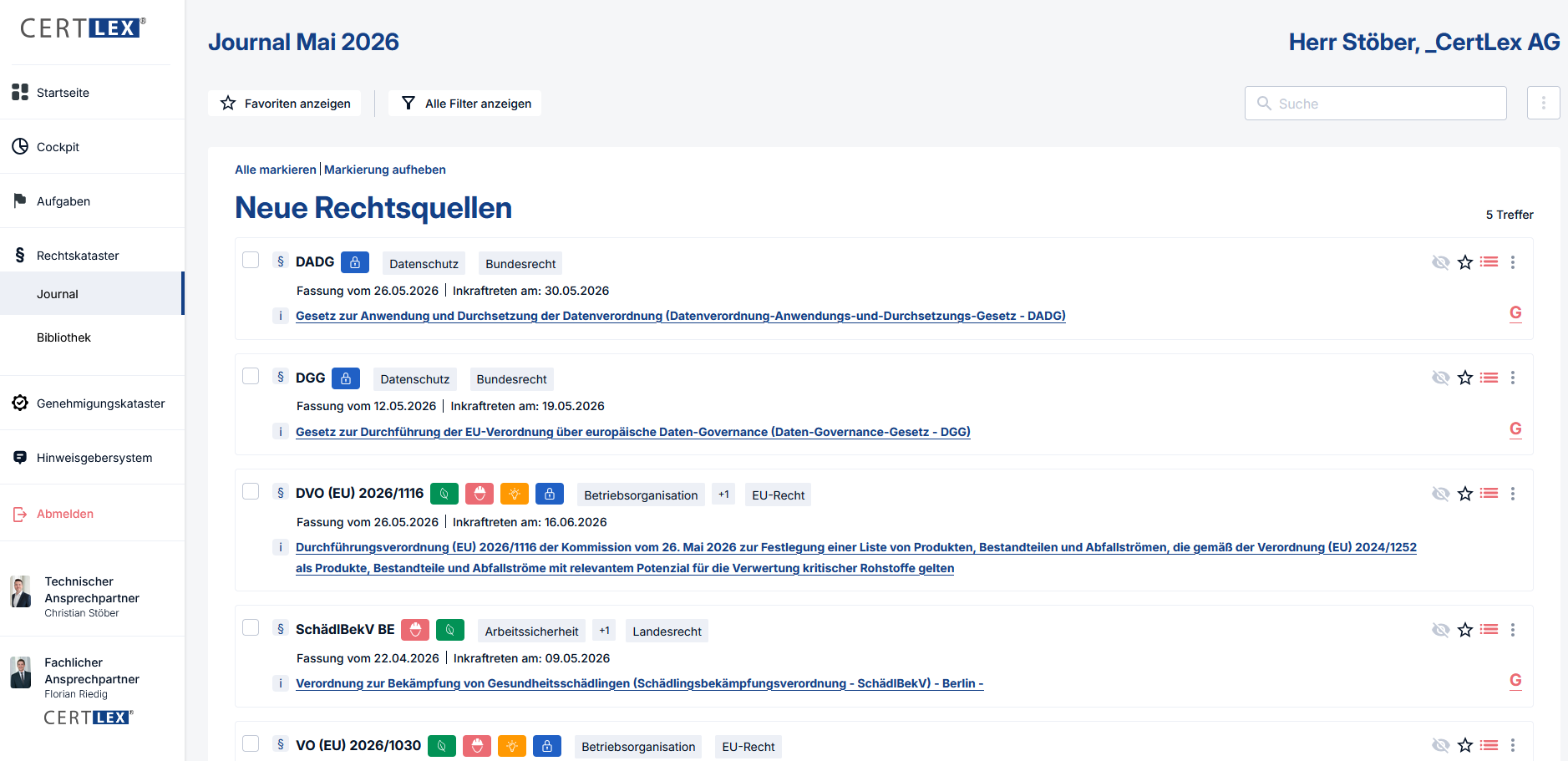Screen dimensions: 1568x761
Task: Click the red helmet badge on VO (EU) 2026/1030
Action: (477, 746)
